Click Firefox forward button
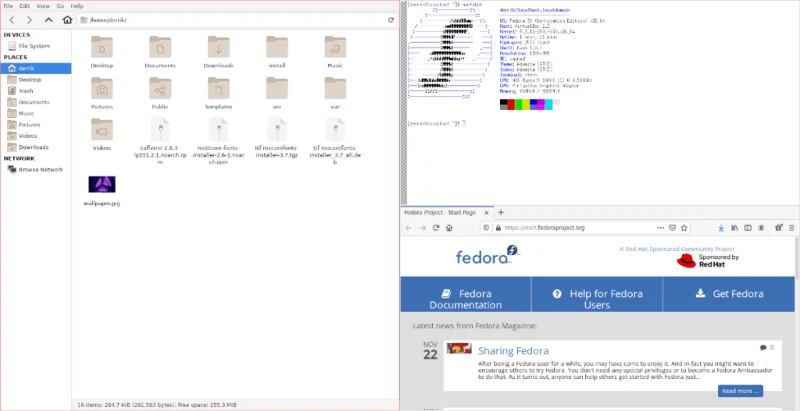Image resolution: width=800 pixels, height=411 pixels. (422, 228)
